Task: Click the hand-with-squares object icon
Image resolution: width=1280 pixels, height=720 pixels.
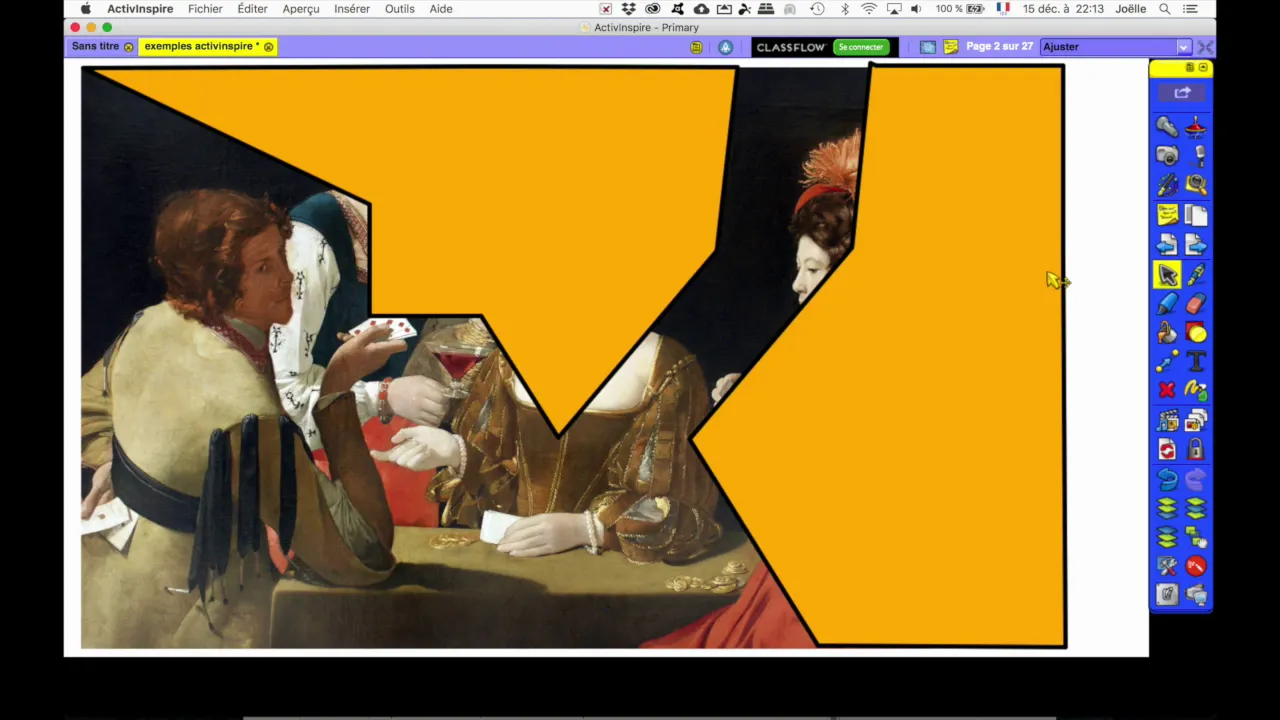Action: (x=1196, y=538)
